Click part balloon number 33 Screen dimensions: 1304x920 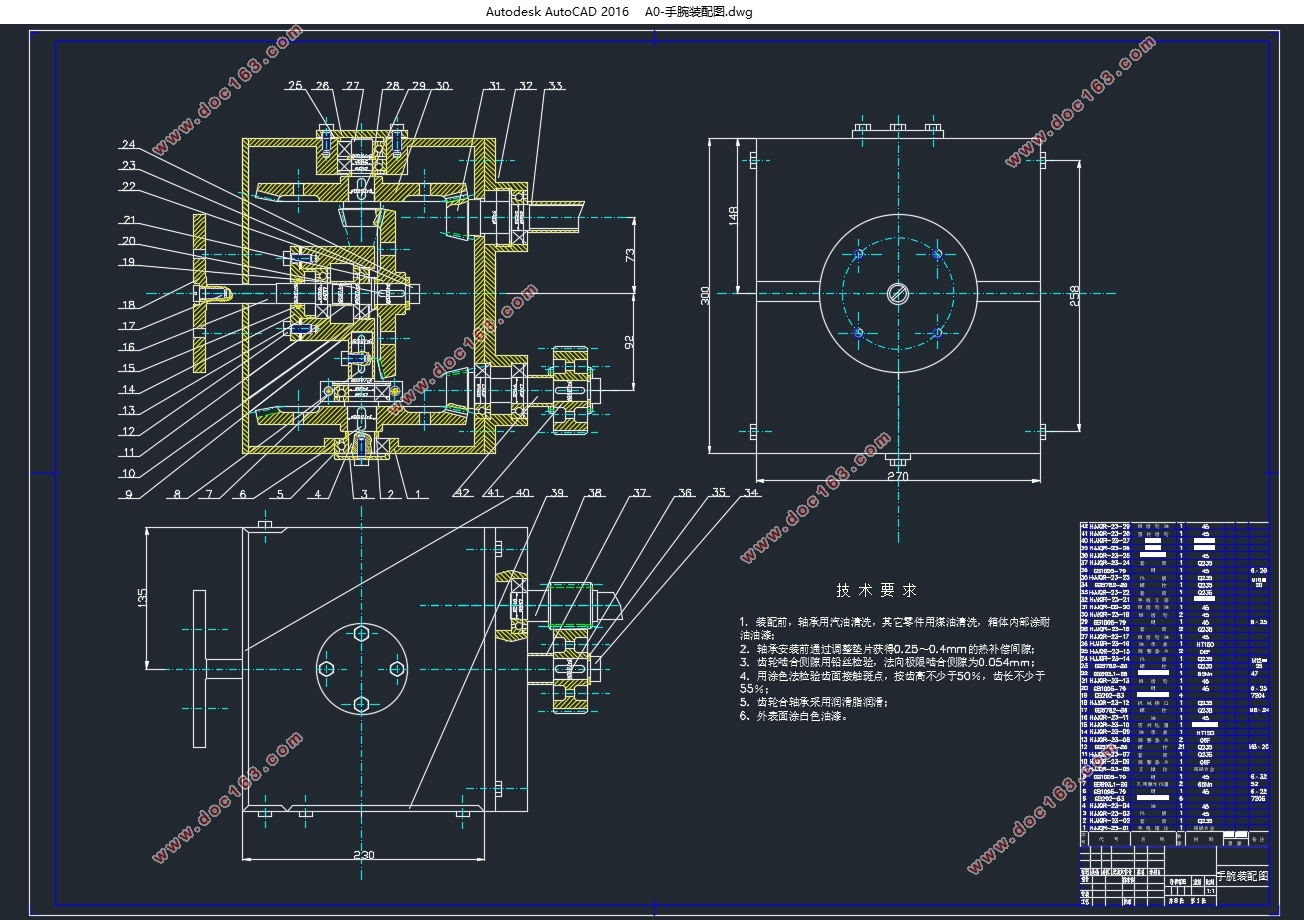click(x=555, y=86)
